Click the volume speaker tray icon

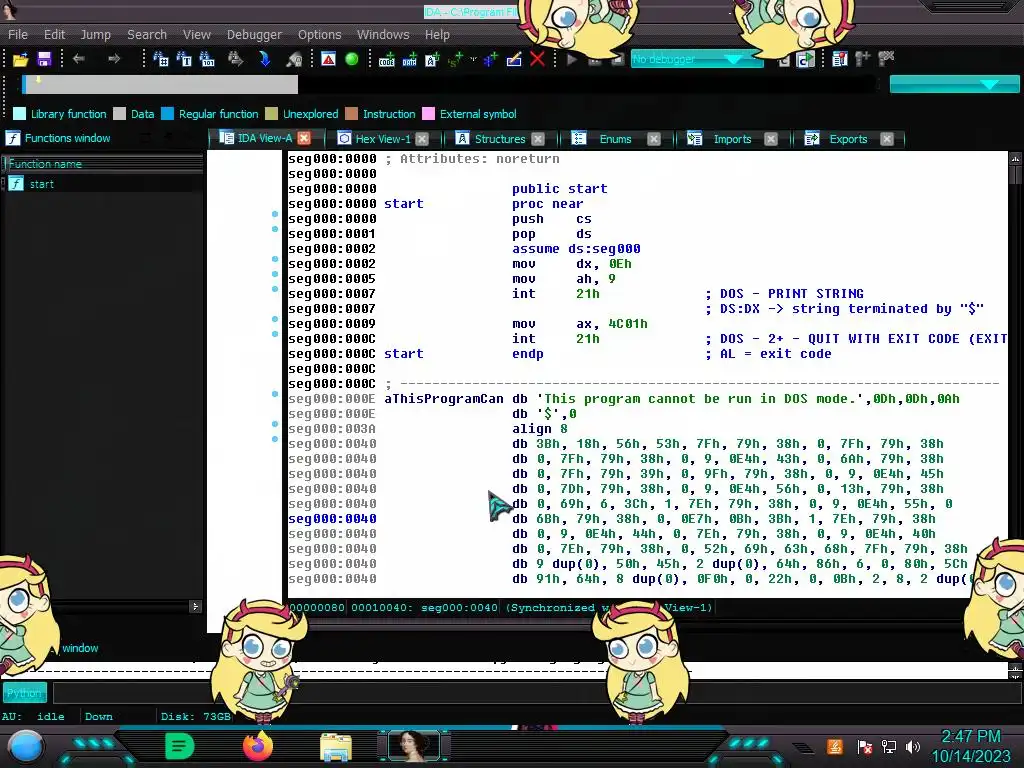click(913, 746)
